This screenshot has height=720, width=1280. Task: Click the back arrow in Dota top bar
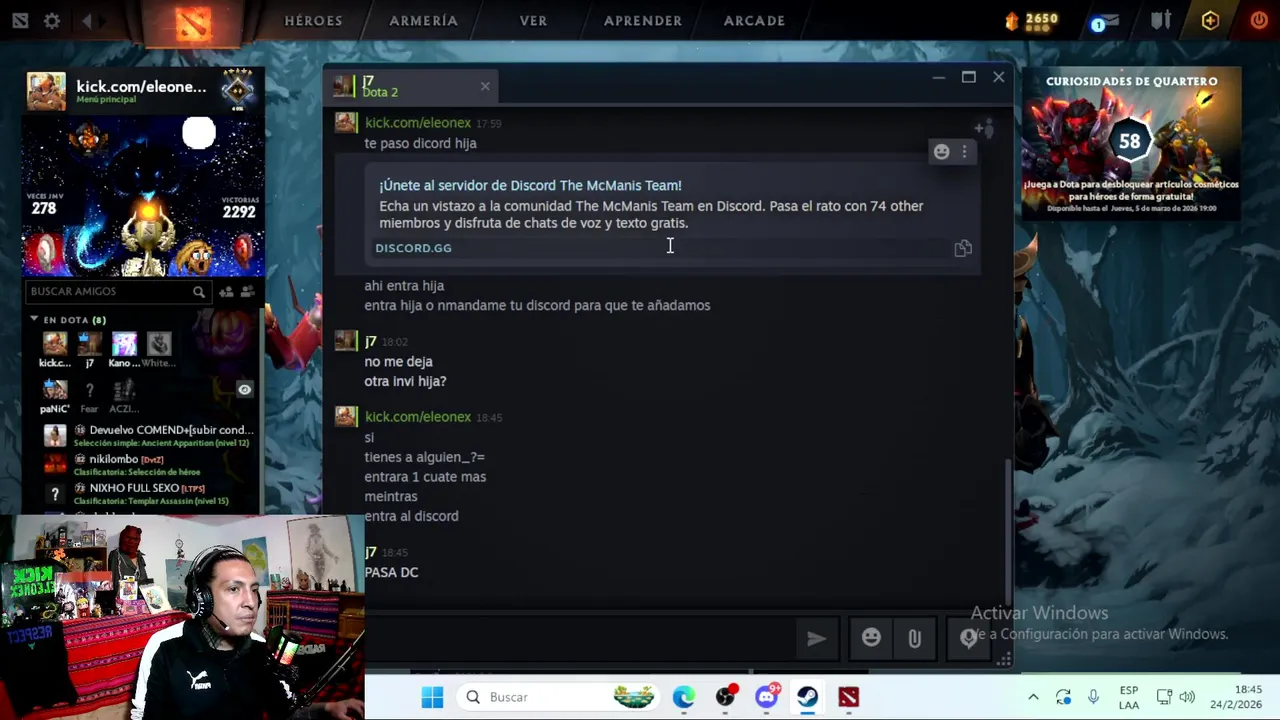[87, 20]
